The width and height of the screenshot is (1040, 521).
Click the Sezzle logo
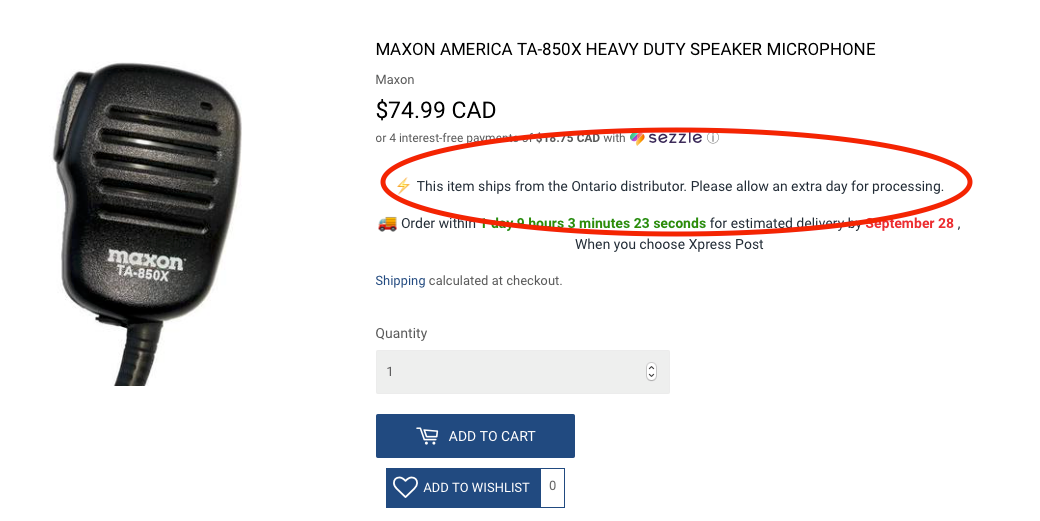[x=667, y=138]
